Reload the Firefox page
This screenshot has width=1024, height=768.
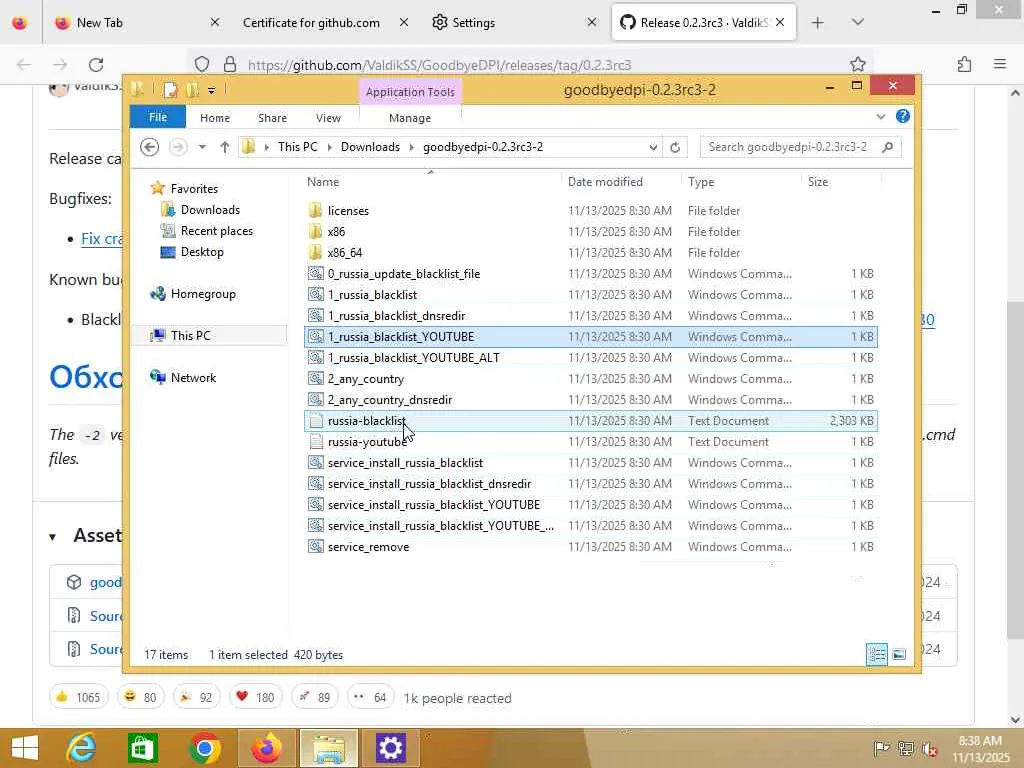pos(96,65)
